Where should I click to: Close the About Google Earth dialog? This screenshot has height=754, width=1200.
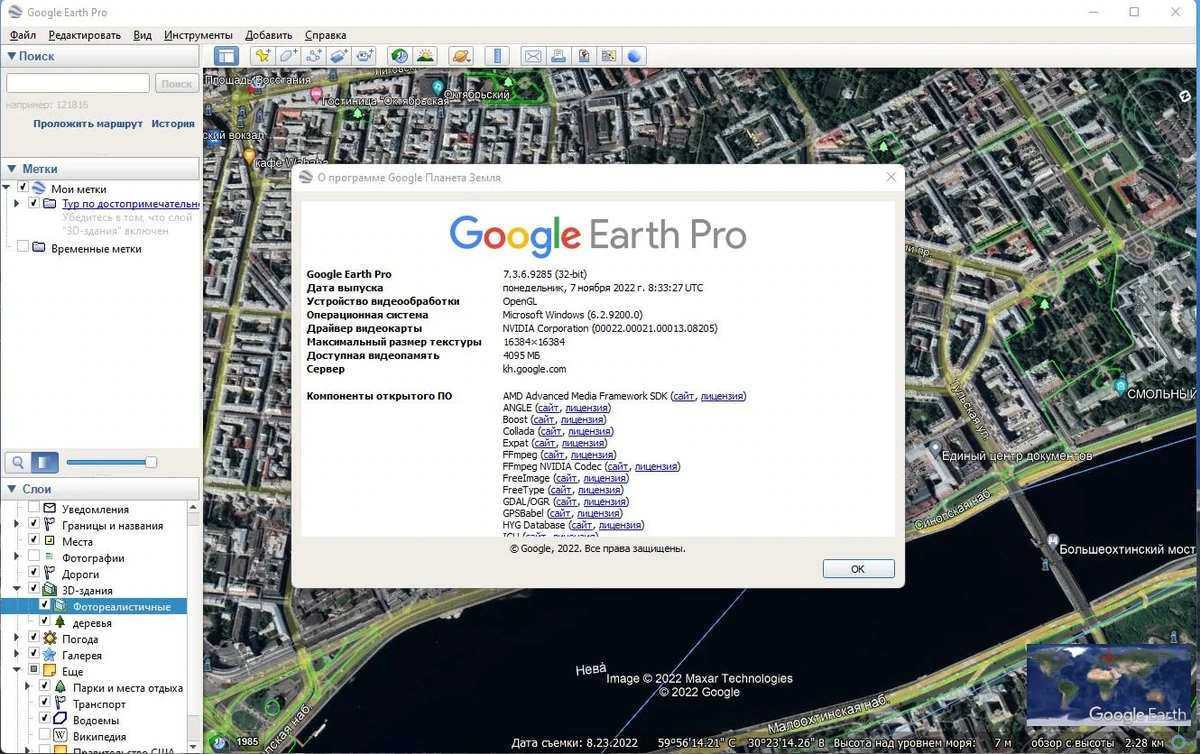891,177
